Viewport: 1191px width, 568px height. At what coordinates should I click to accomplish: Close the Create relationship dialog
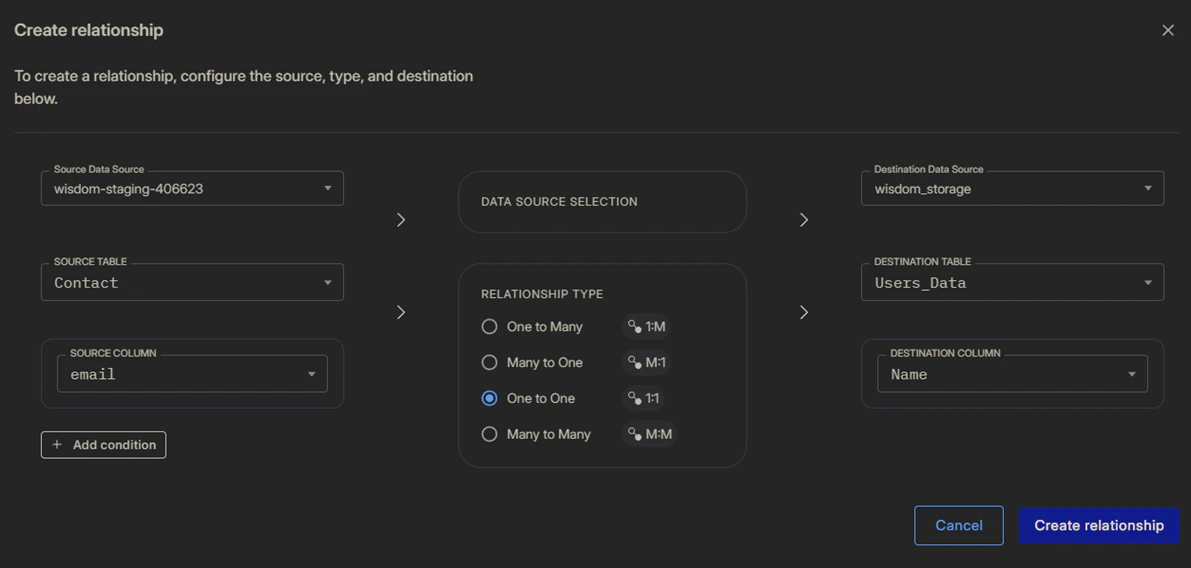coord(1167,30)
